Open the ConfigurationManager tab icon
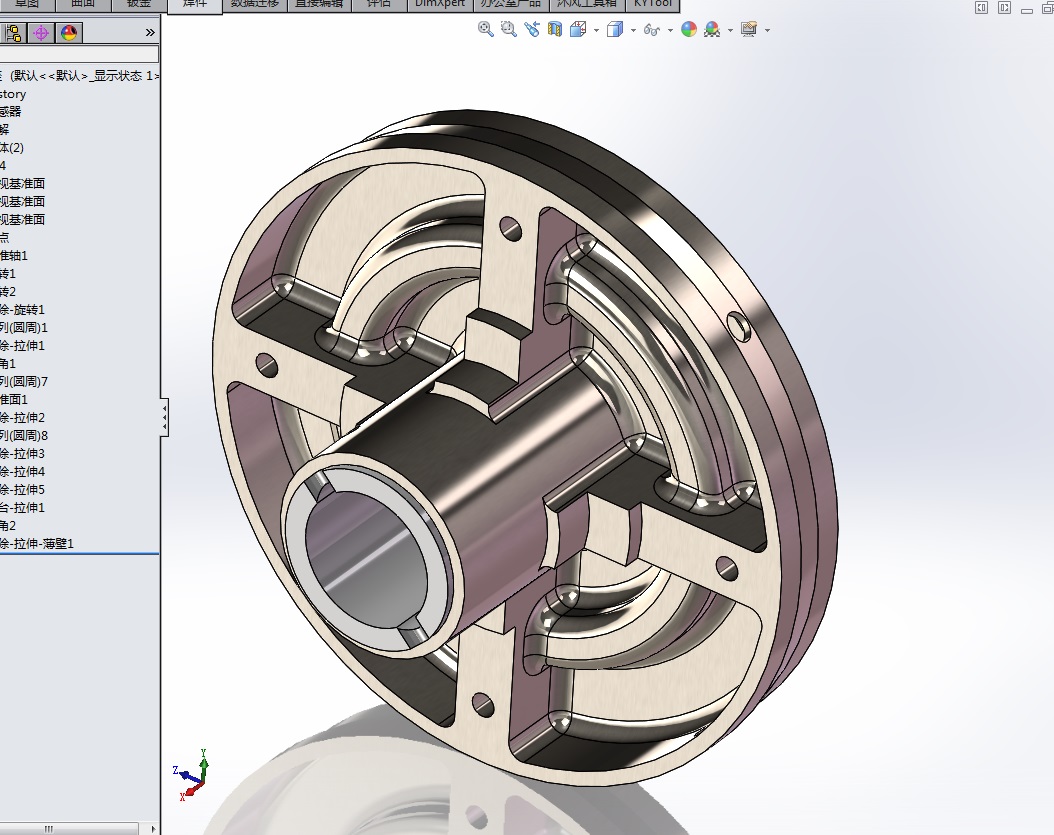The height and width of the screenshot is (835, 1054). click(x=13, y=32)
